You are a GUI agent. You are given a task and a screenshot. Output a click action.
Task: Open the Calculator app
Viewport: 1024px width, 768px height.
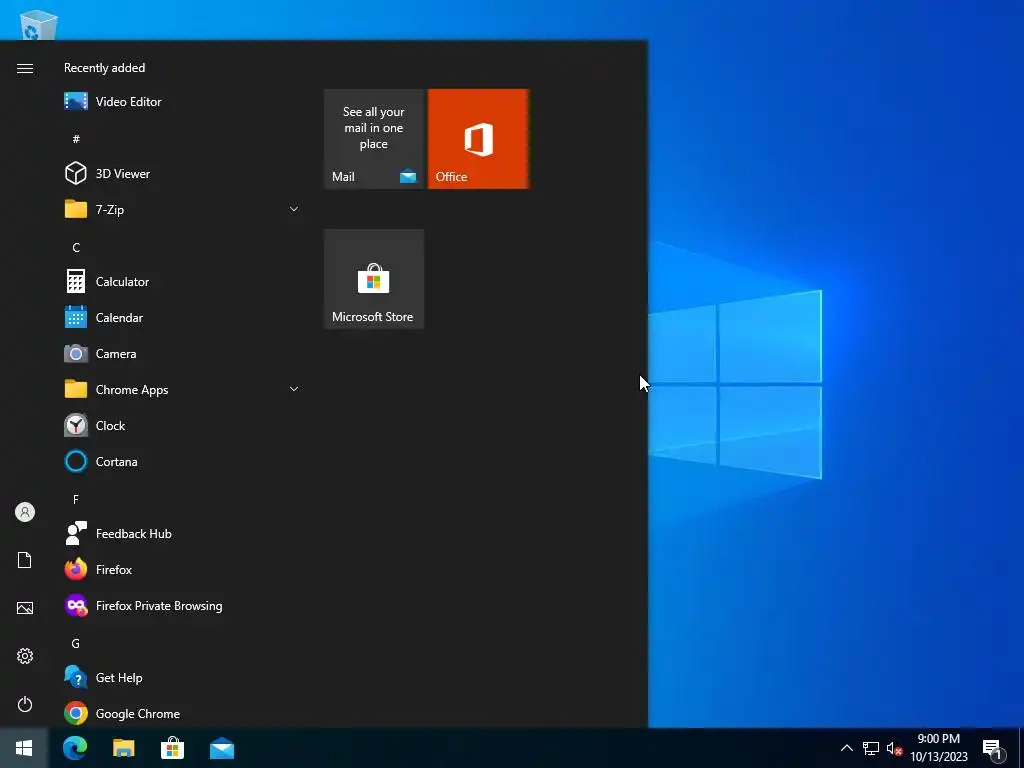182,281
